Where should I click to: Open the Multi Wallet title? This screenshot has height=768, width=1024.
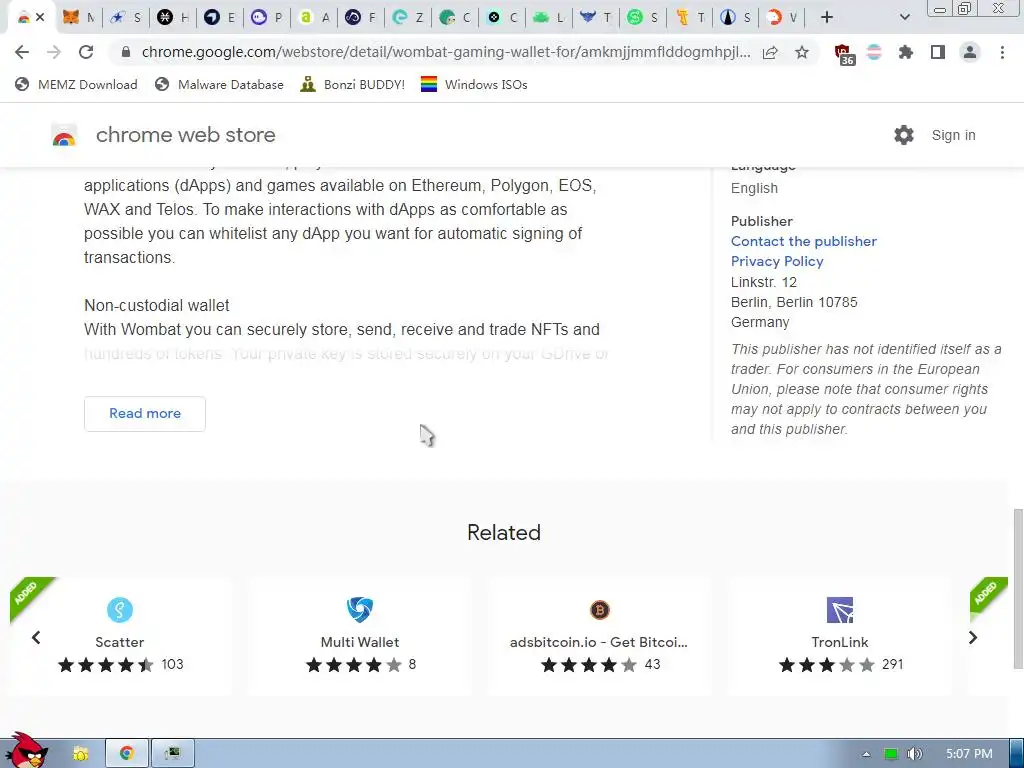[360, 642]
